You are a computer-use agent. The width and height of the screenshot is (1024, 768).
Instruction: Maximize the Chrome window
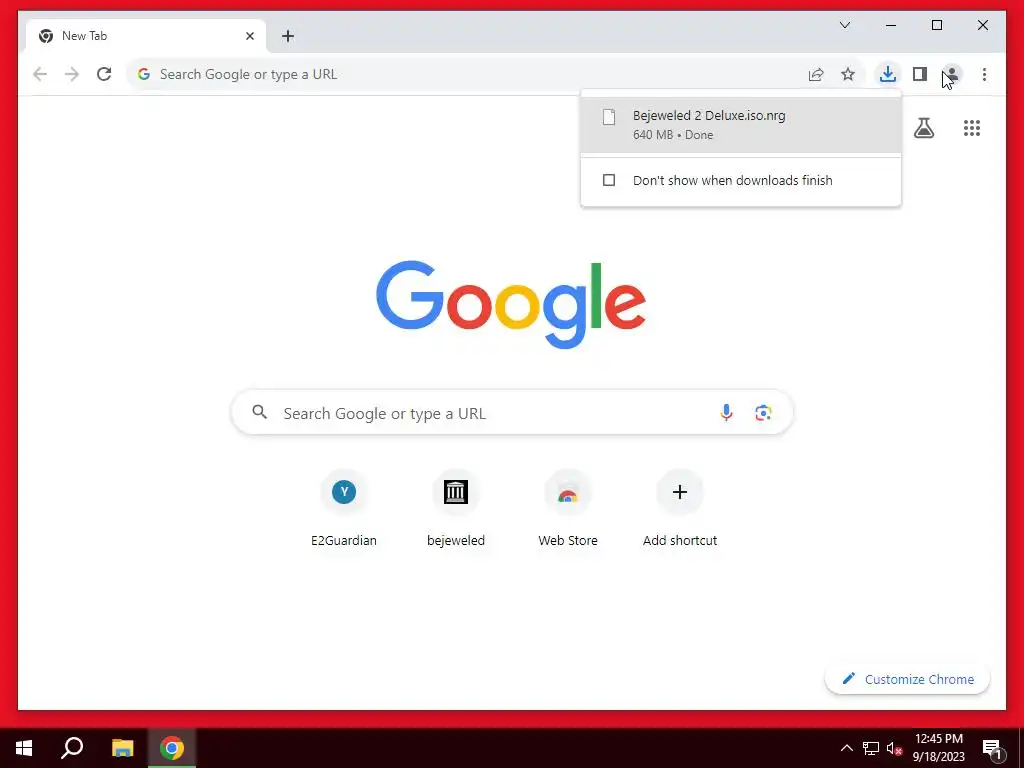tap(936, 25)
